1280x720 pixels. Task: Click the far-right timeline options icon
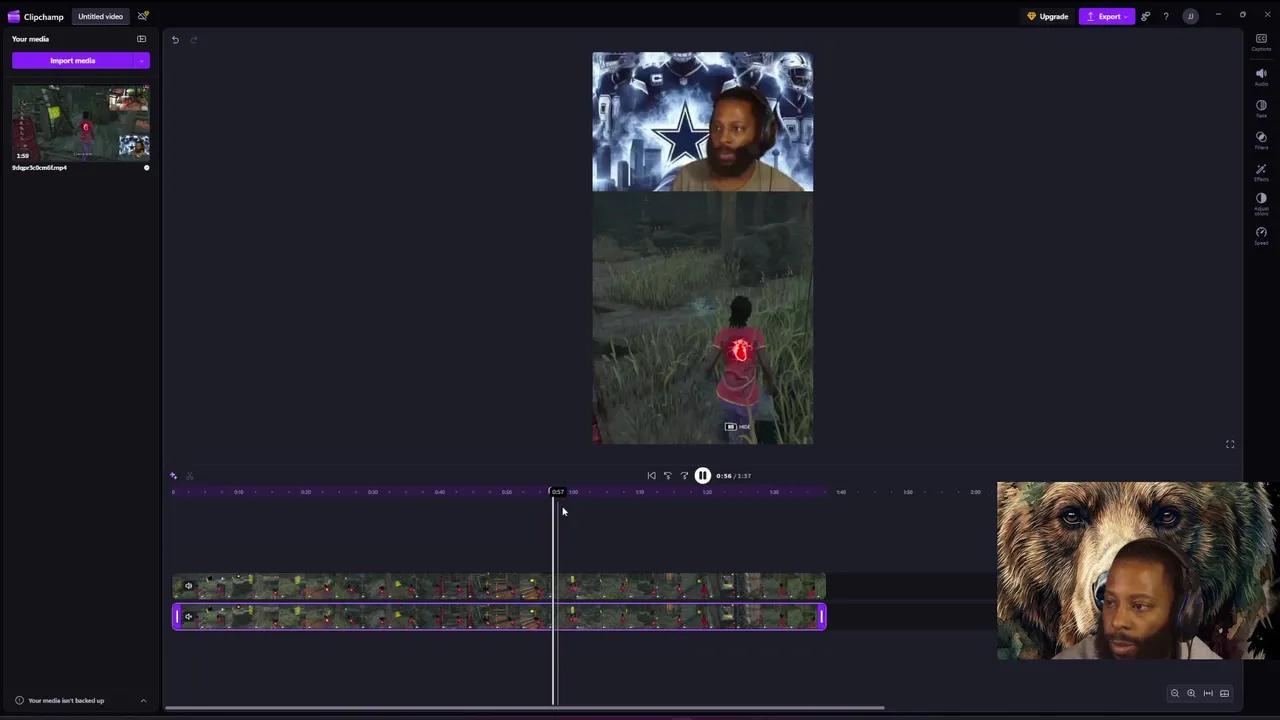click(1224, 693)
